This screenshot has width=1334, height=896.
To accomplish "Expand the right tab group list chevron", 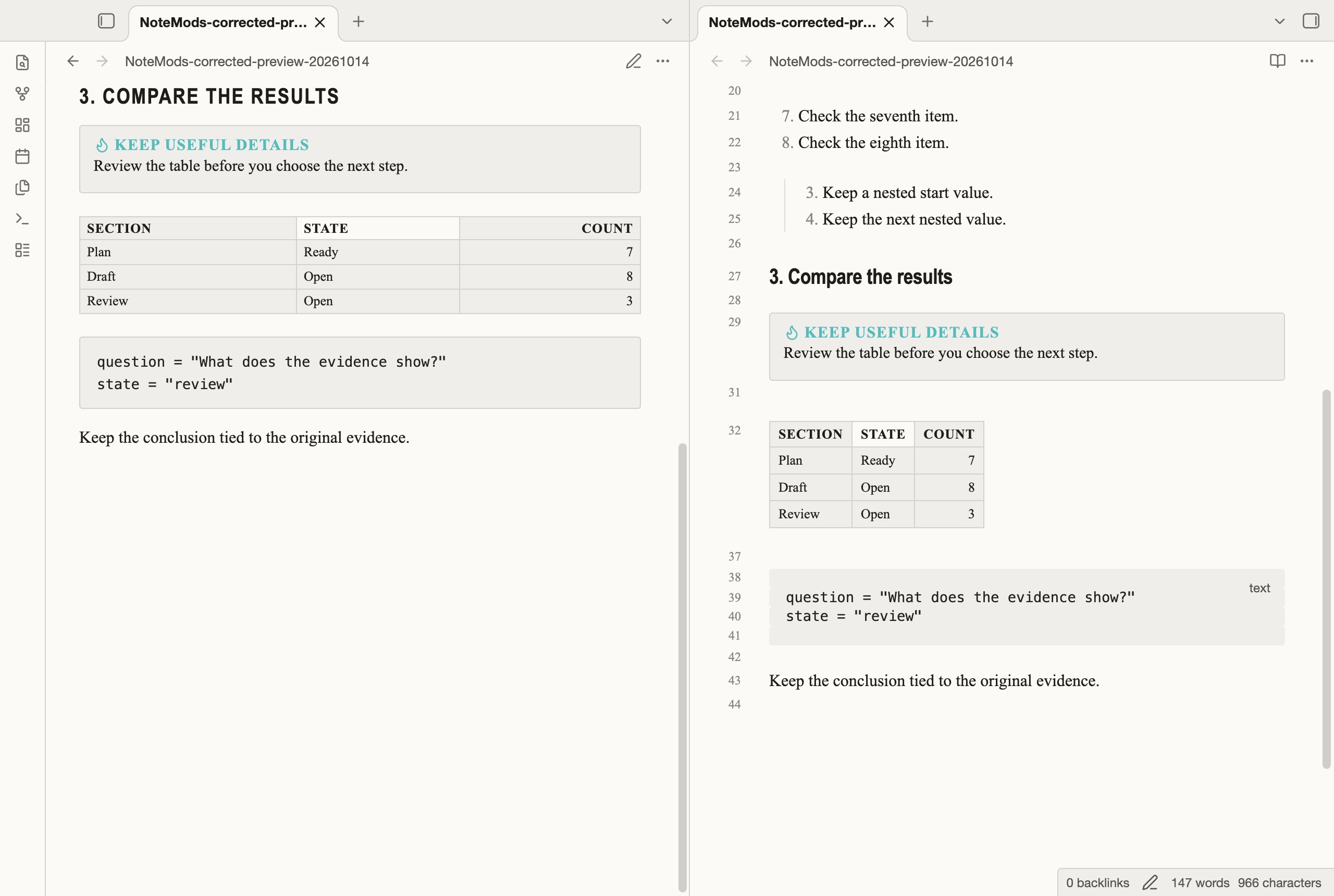I will 1280,22.
